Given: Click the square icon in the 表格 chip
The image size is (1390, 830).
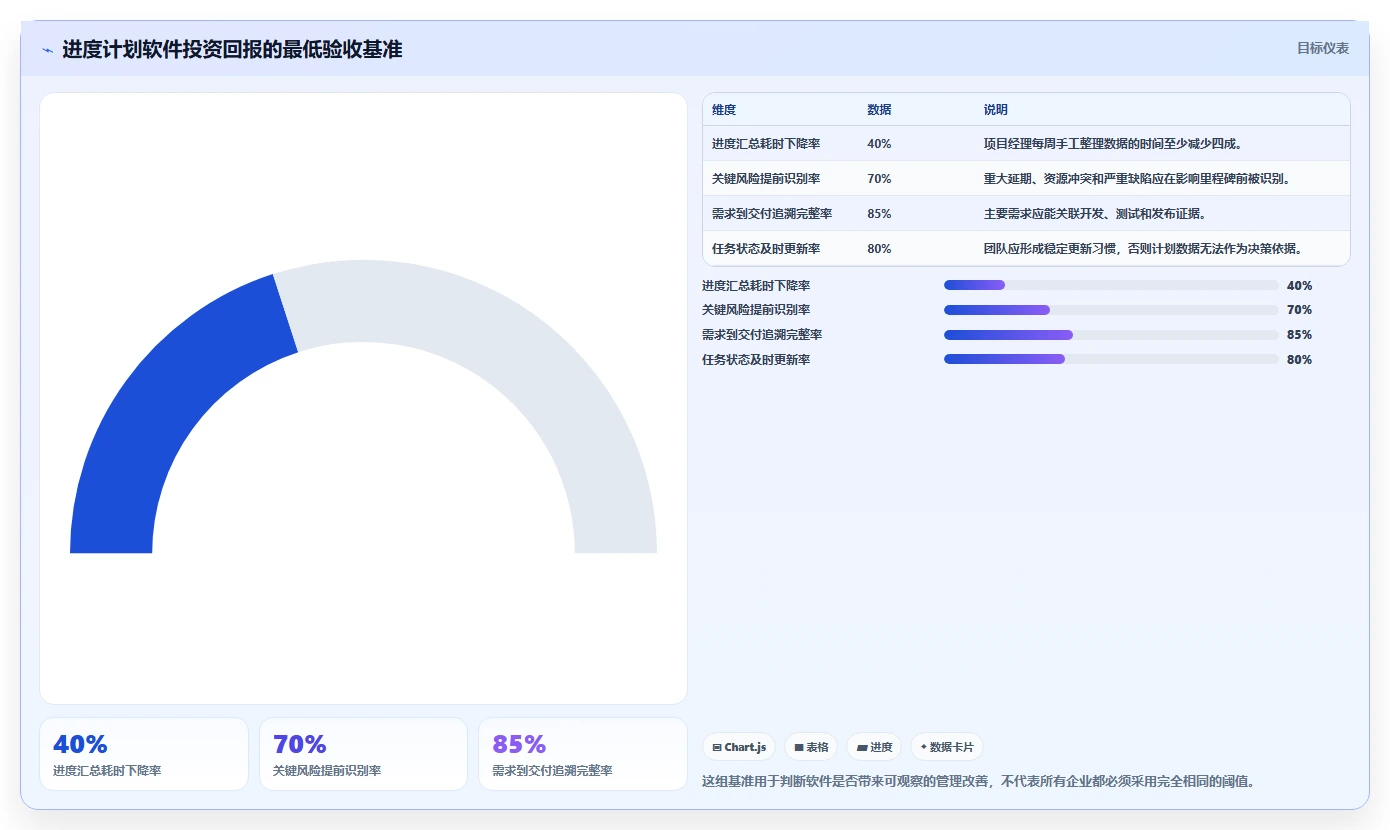Looking at the screenshot, I should point(799,747).
